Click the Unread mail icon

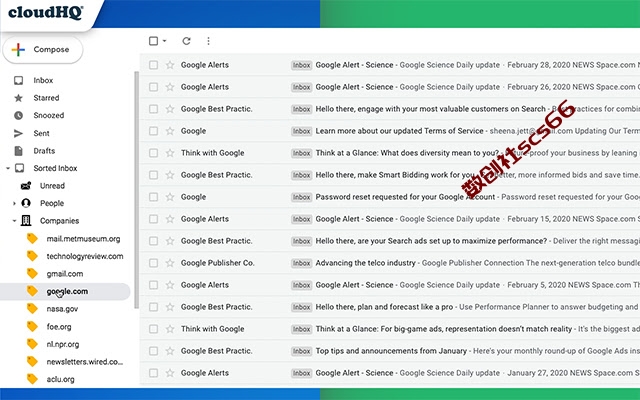point(26,186)
